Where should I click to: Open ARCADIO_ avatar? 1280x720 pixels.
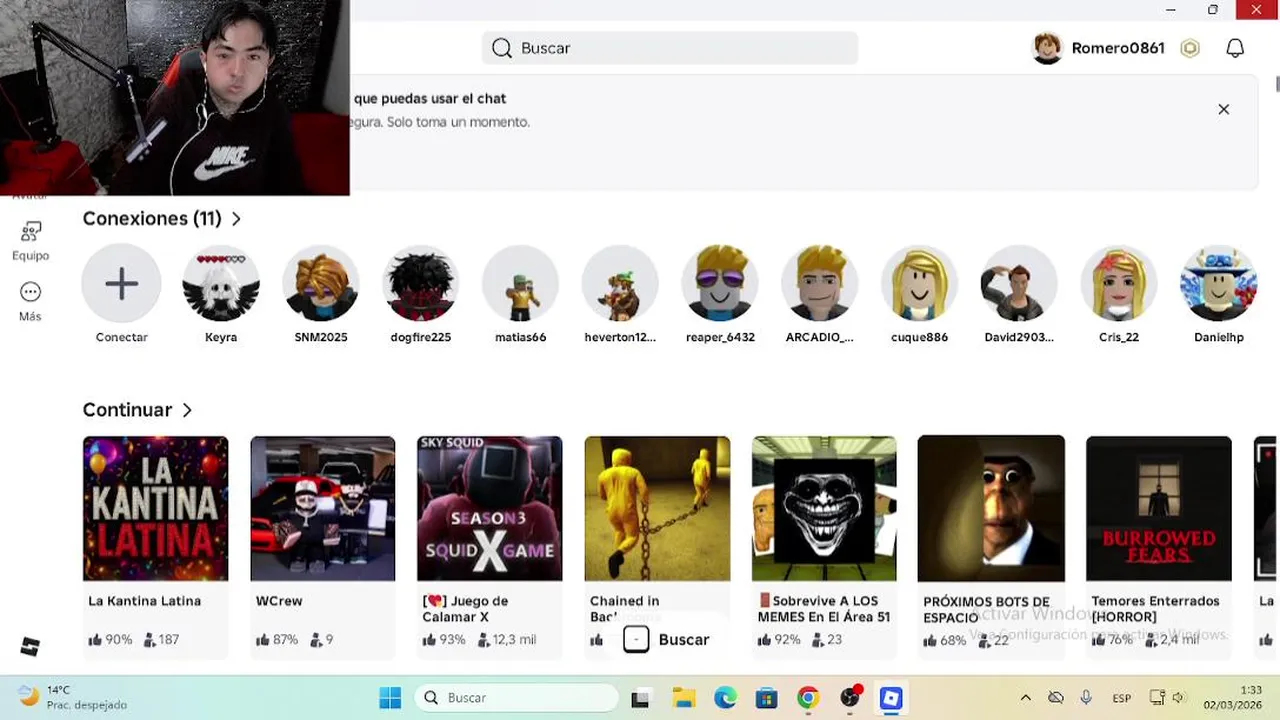coord(820,284)
